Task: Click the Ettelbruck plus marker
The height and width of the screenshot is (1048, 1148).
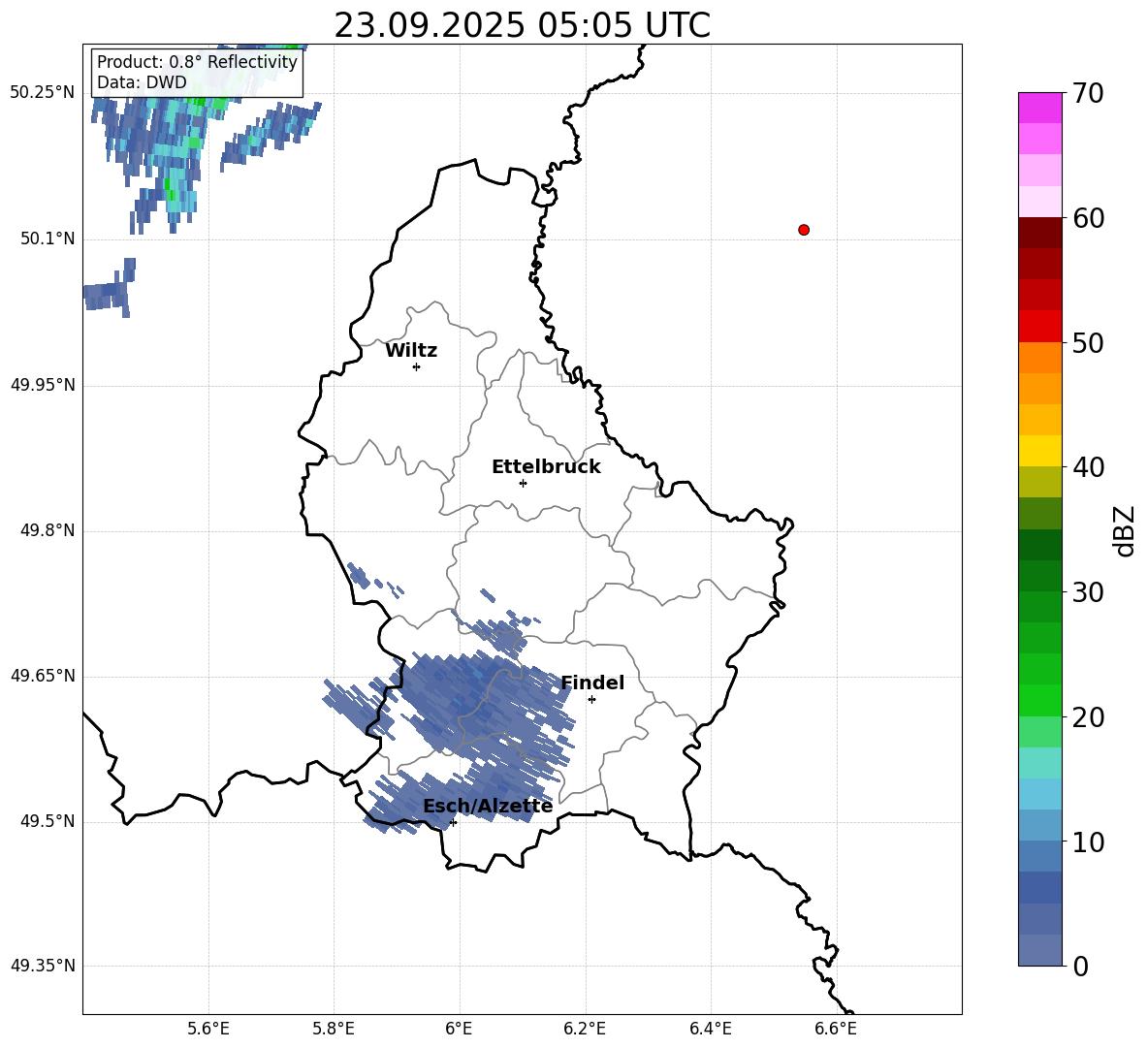Action: [x=523, y=483]
